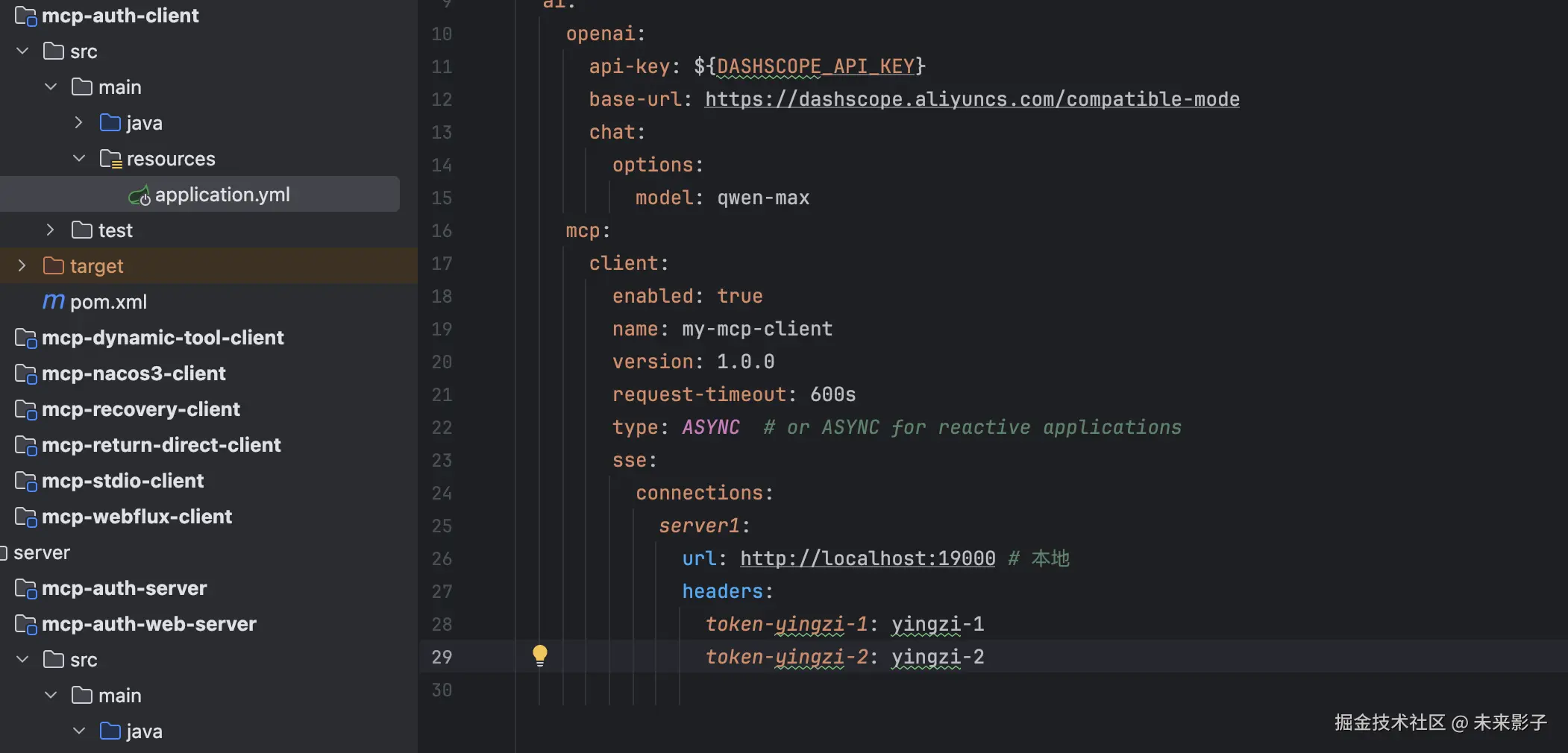The width and height of the screenshot is (1568, 753).
Task: Click line number 30 in the gutter
Action: 442,690
